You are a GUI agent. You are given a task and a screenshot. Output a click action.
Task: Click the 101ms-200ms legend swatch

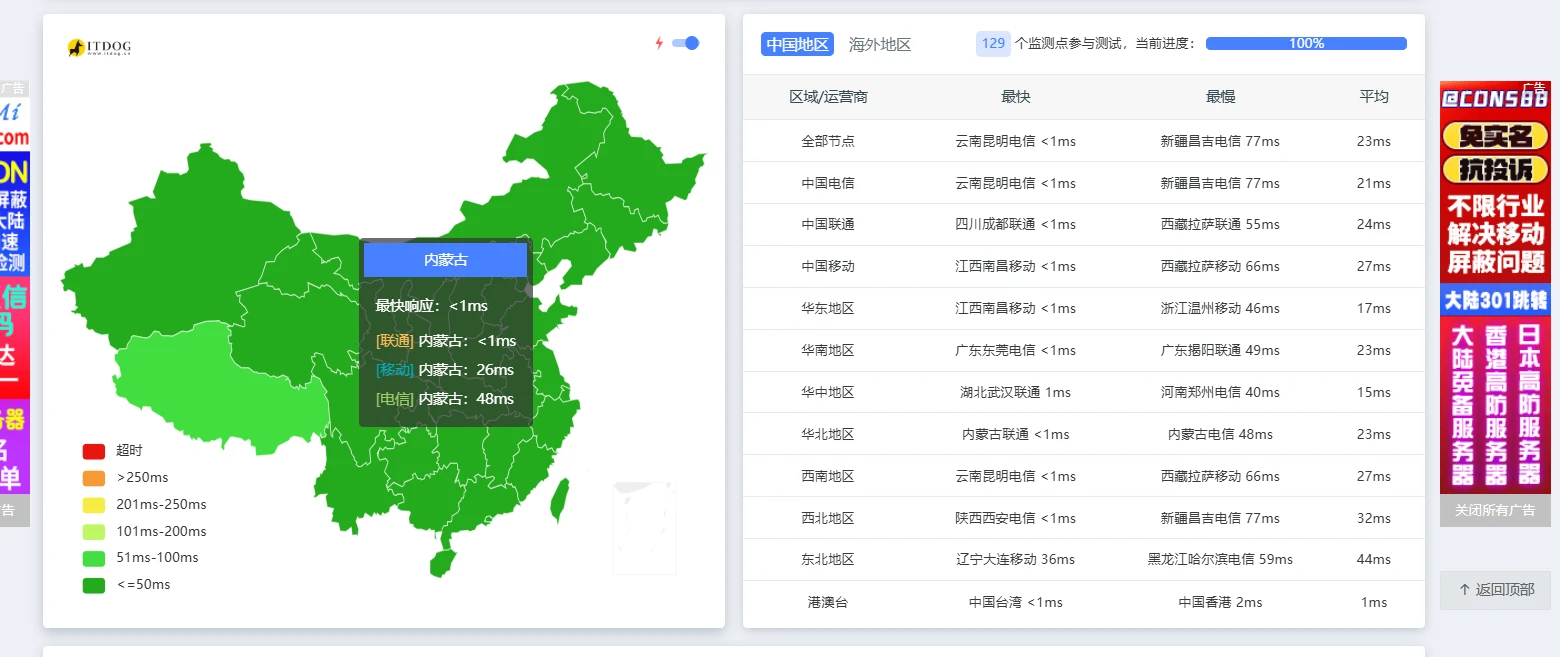pyautogui.click(x=93, y=532)
